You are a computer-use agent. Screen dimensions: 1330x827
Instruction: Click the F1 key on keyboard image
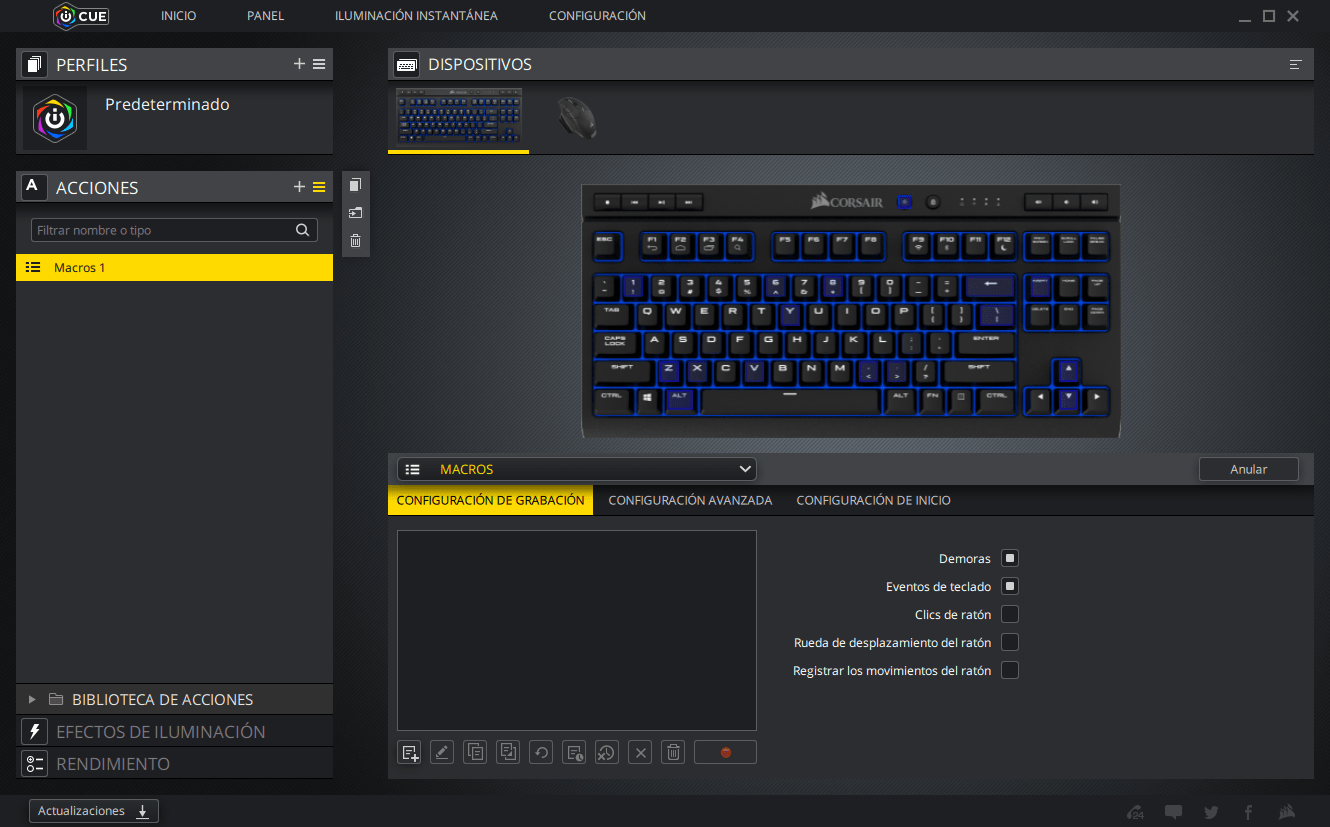coord(652,245)
